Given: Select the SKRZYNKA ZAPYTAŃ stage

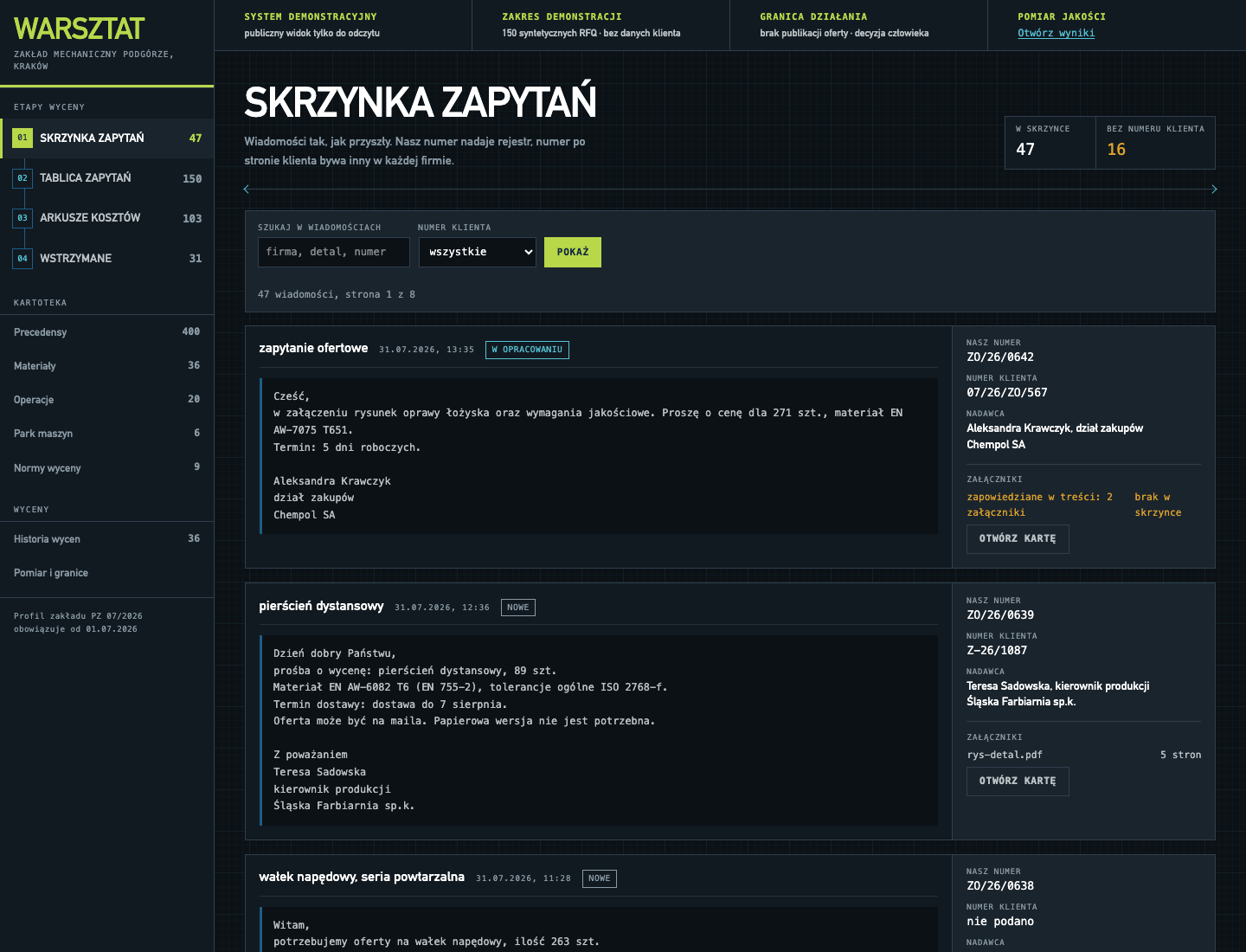Looking at the screenshot, I should pyautogui.click(x=107, y=138).
